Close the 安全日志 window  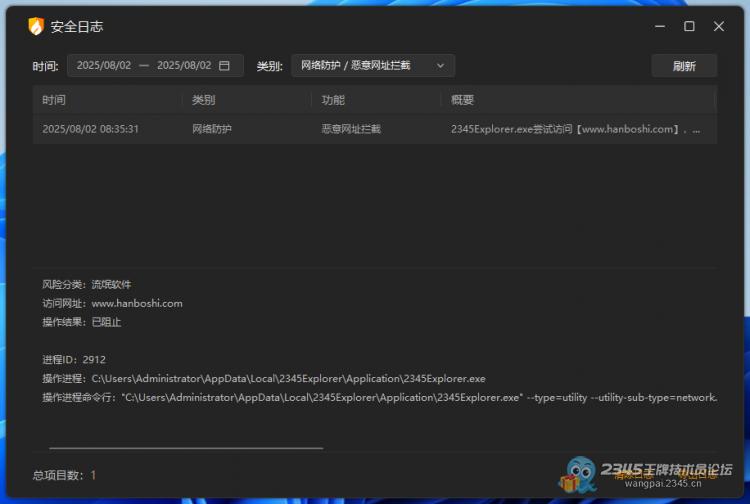tap(718, 26)
